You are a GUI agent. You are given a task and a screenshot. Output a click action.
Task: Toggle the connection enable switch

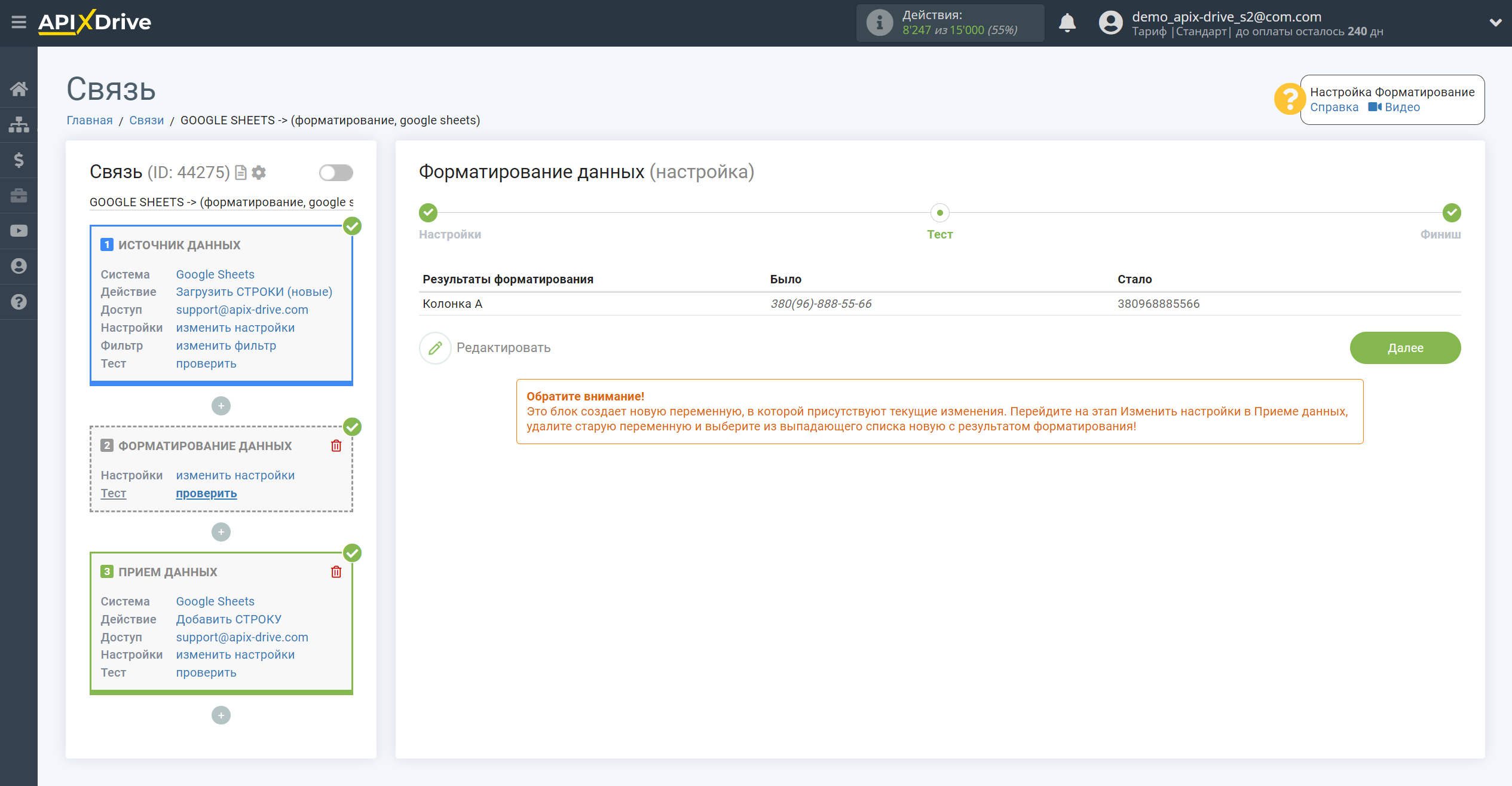(x=336, y=173)
